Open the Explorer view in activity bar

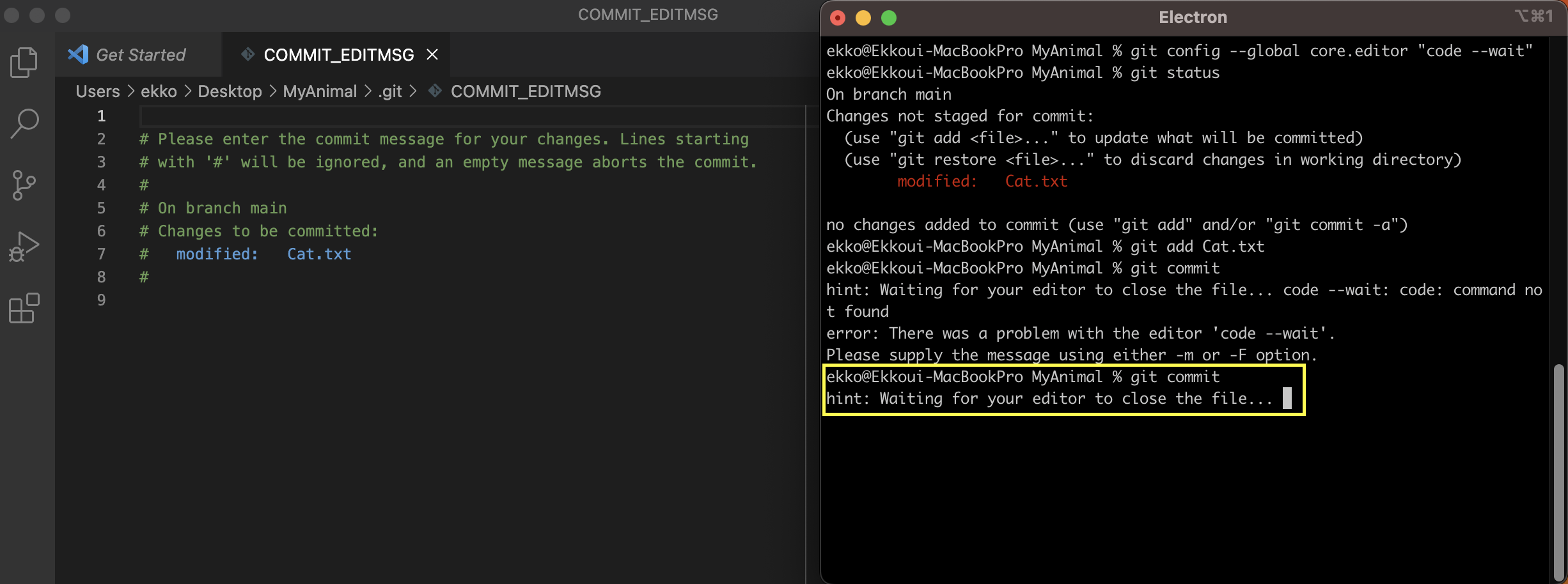(x=24, y=63)
